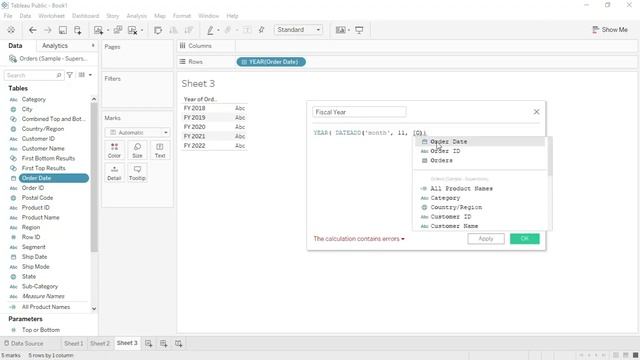The height and width of the screenshot is (360, 640).
Task: Select Orders in autocomplete list
Action: pos(480,160)
